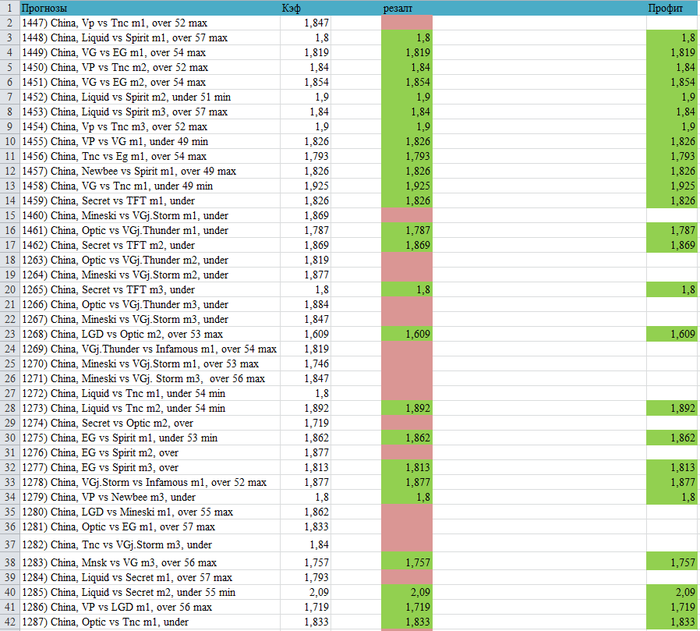Click cell '1453) China, Liquid vs Spirit m3, over 57 max'

[x=150, y=112]
